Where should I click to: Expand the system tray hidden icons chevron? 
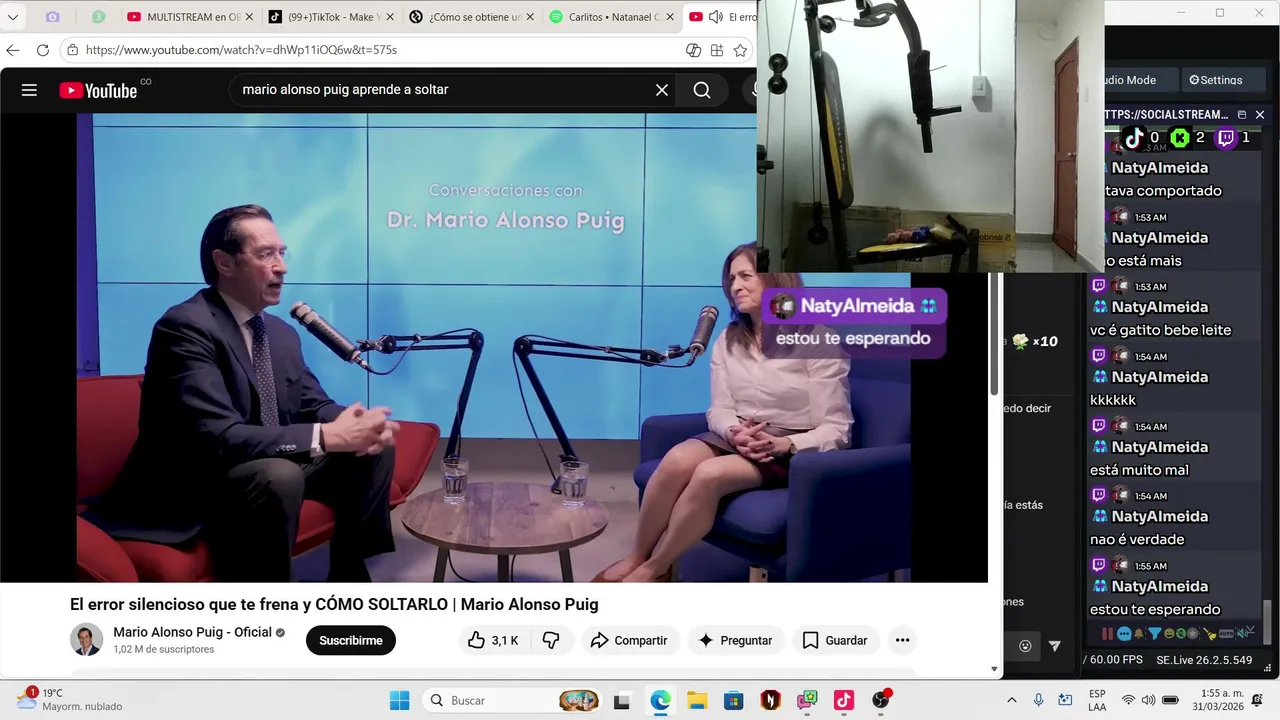[1011, 700]
